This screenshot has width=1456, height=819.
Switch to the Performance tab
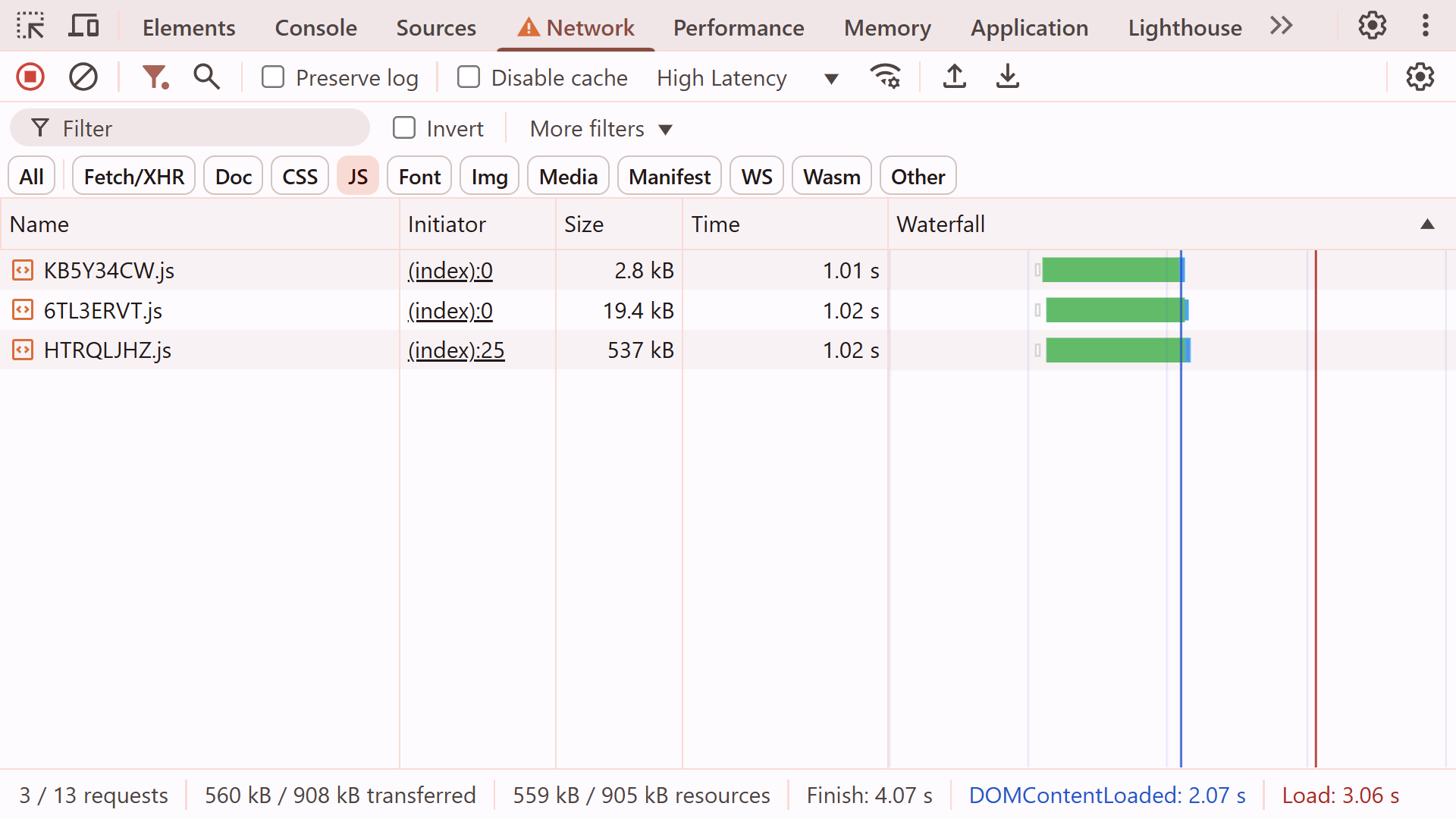pyautogui.click(x=738, y=27)
